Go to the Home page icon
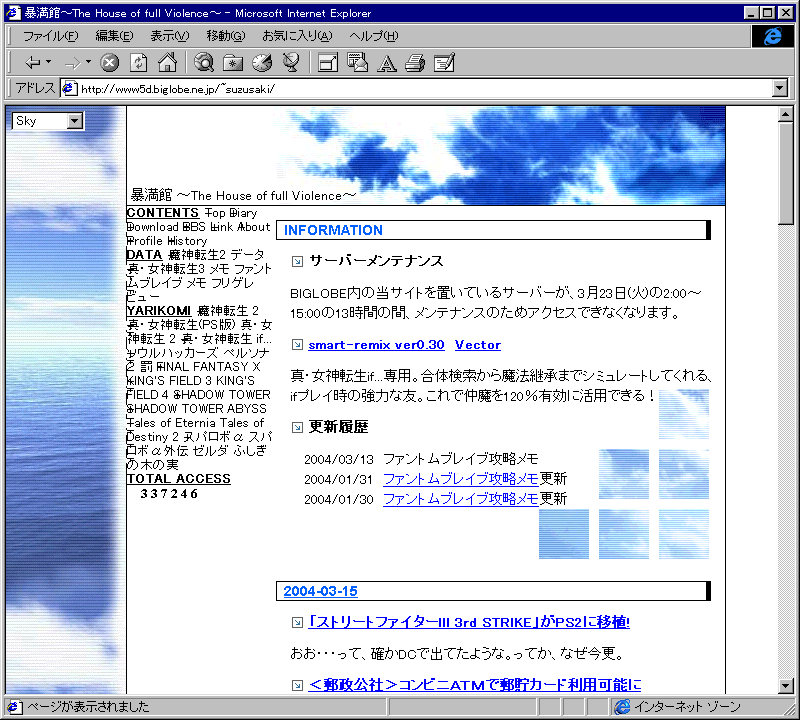 point(167,62)
